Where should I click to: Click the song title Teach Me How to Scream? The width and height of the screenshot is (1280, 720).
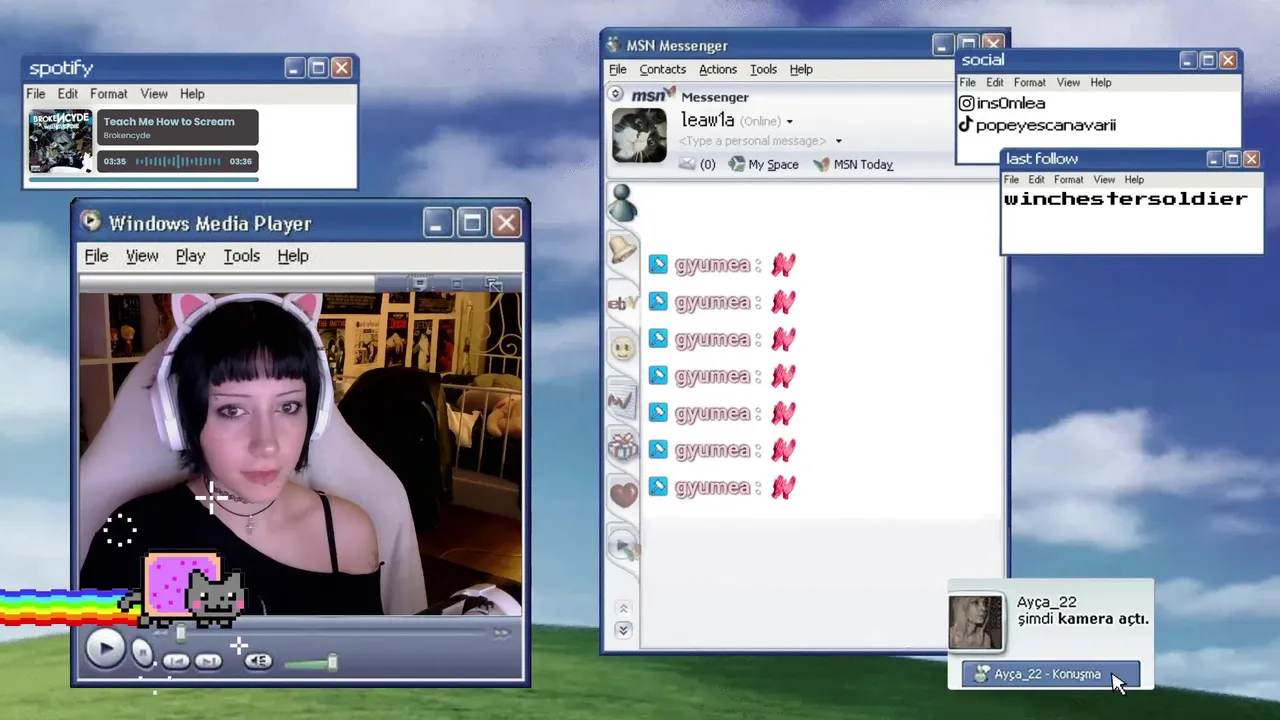click(x=169, y=122)
